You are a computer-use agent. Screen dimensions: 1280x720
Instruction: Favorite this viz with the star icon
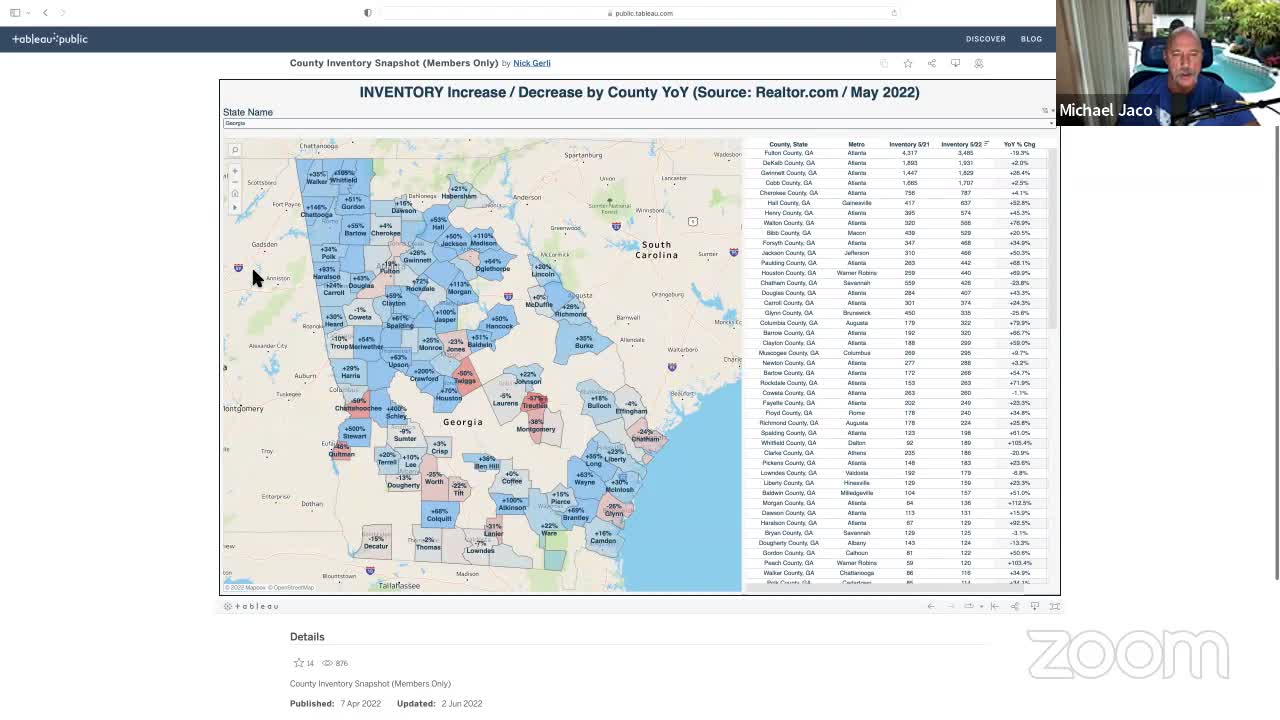coord(908,63)
